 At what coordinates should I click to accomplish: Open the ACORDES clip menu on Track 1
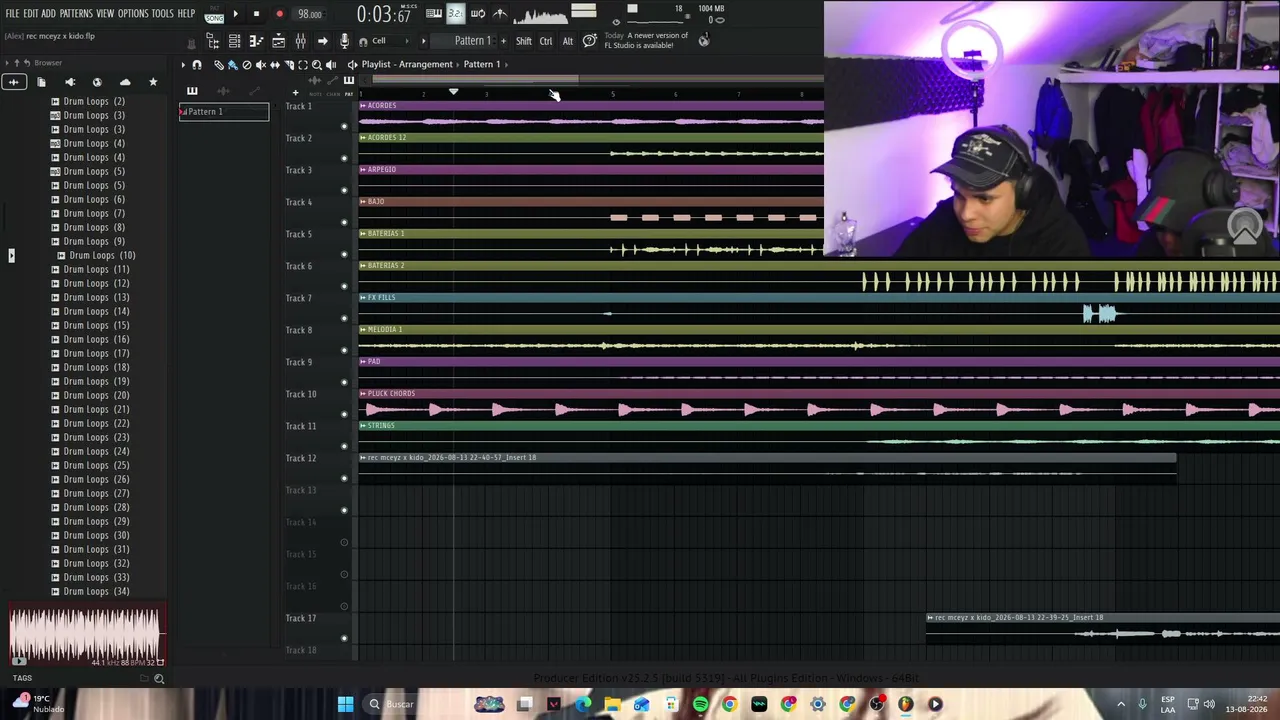(x=363, y=106)
